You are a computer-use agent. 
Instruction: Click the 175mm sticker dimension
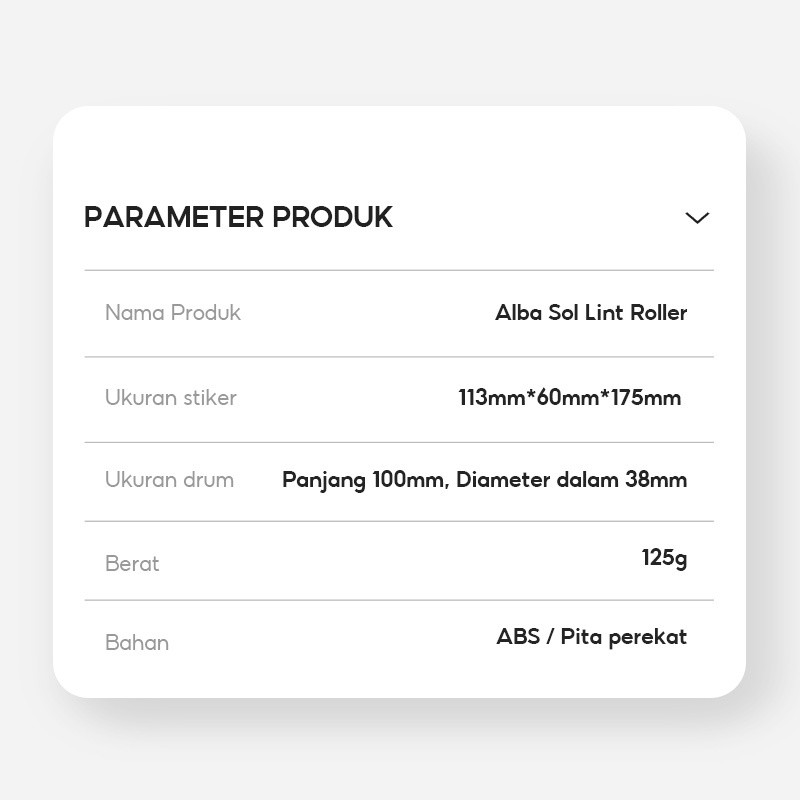point(644,398)
